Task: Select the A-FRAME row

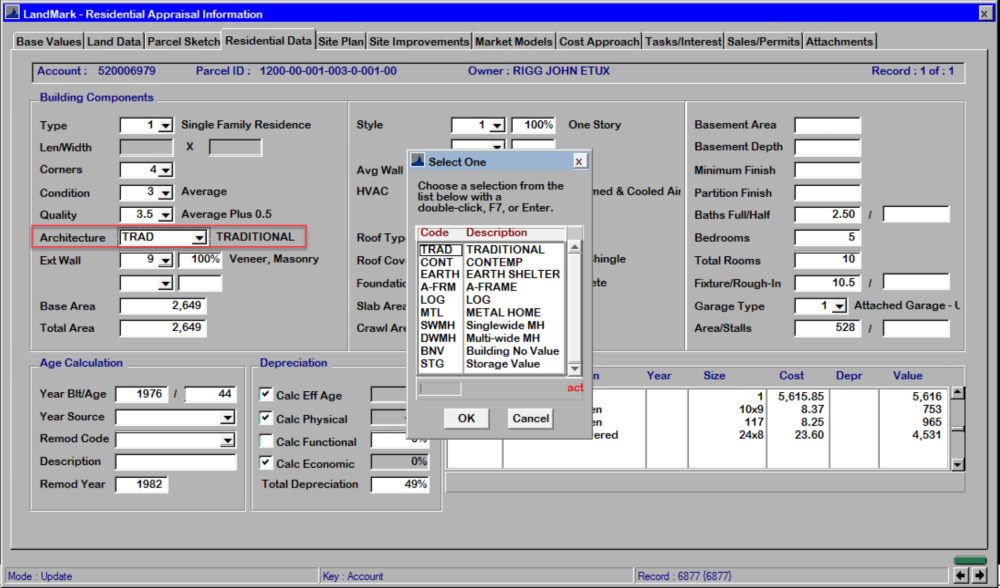Action: (x=491, y=287)
